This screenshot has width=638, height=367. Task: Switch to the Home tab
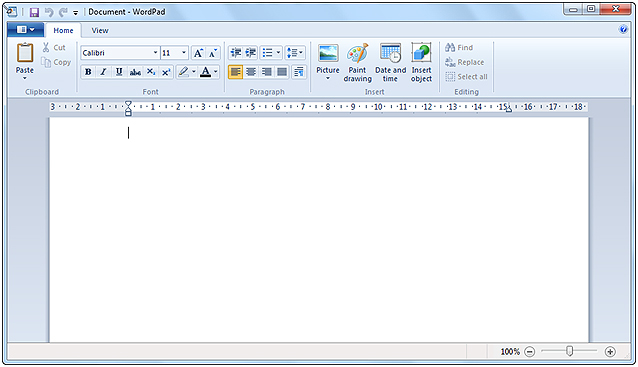click(x=63, y=31)
